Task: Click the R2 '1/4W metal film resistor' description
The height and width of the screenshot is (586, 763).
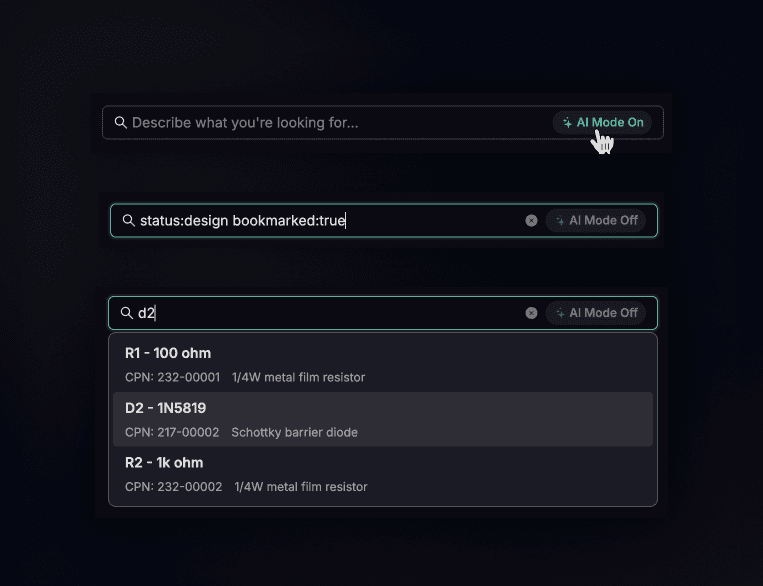Action: click(300, 487)
